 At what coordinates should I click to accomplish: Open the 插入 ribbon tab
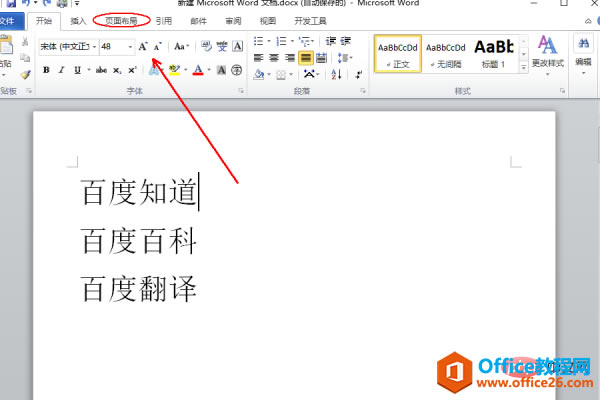[78, 21]
